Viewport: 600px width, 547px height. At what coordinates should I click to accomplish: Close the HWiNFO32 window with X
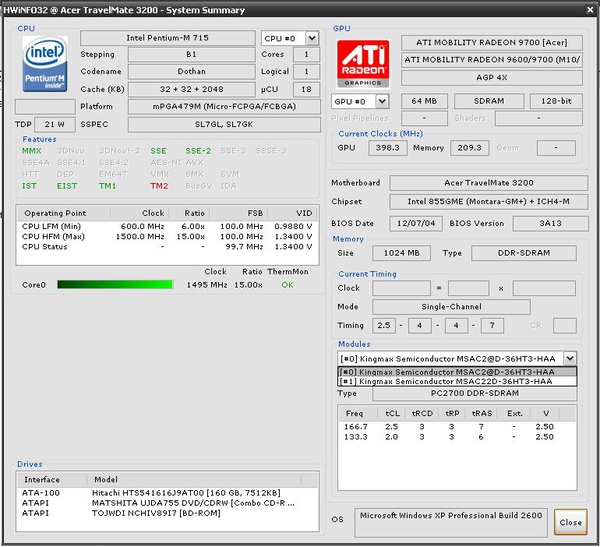(590, 10)
